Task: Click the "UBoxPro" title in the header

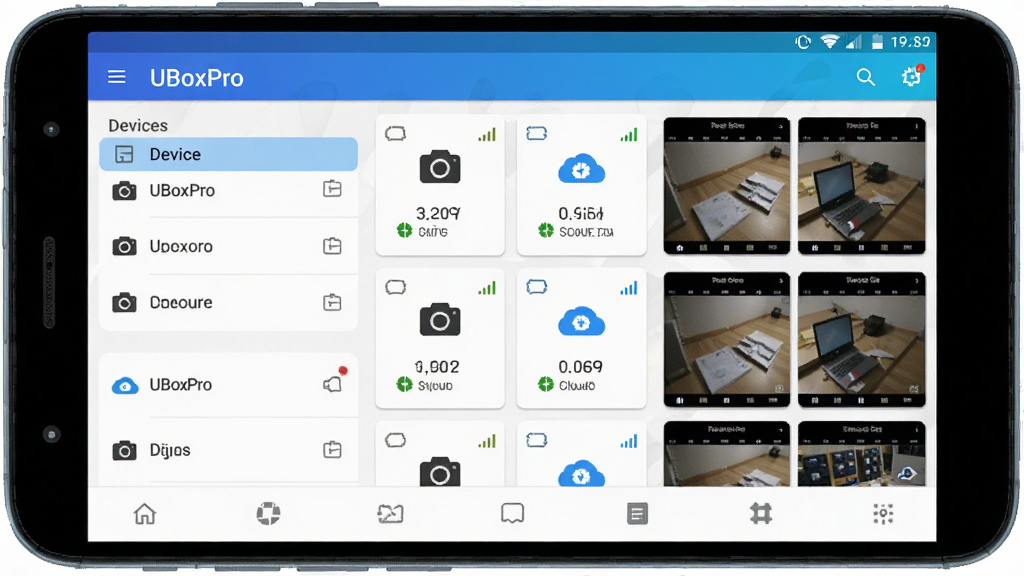Action: click(197, 78)
